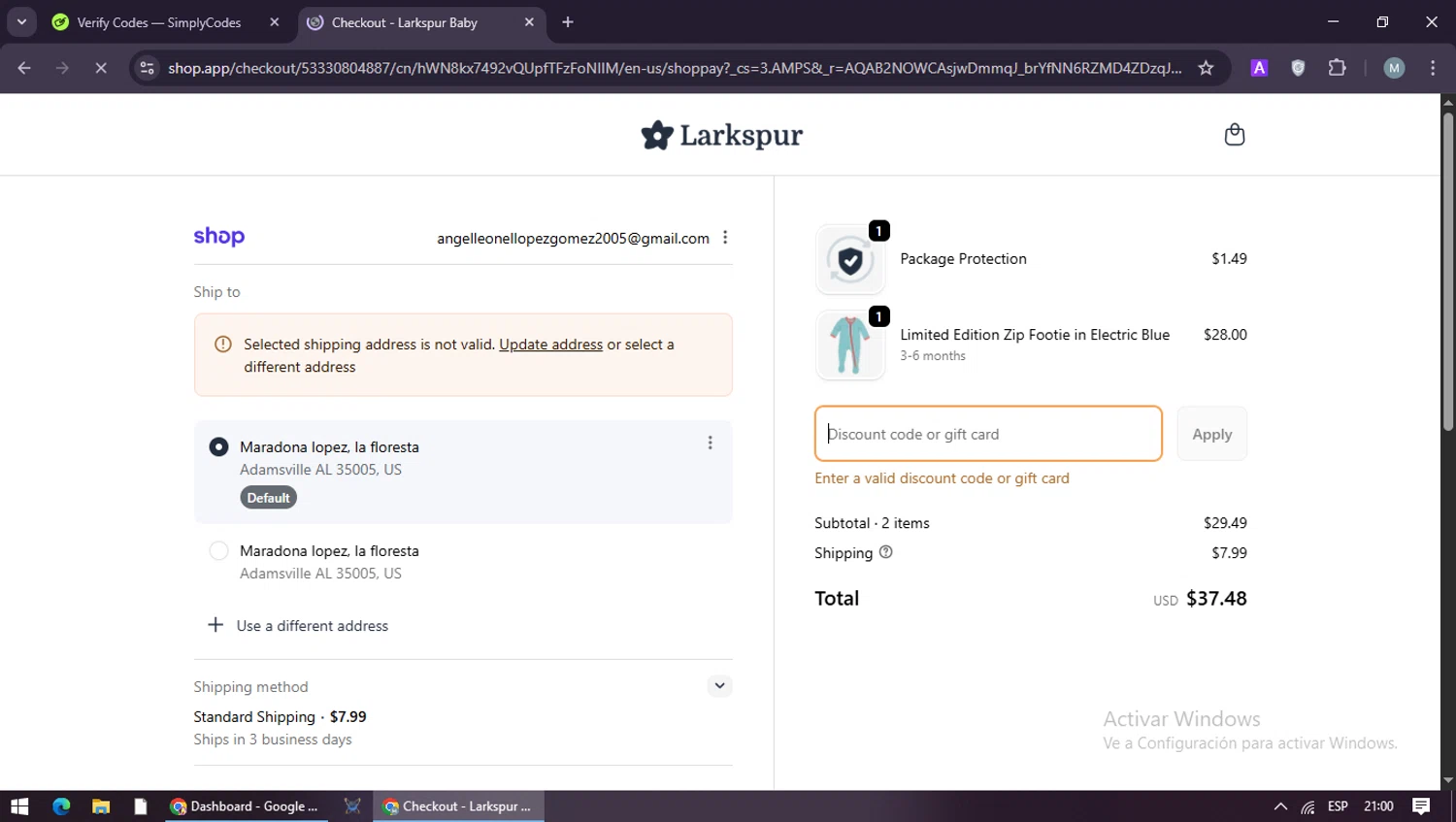Click the Limited Edition Zip Footie title
This screenshot has width=1456, height=822.
point(1035,335)
